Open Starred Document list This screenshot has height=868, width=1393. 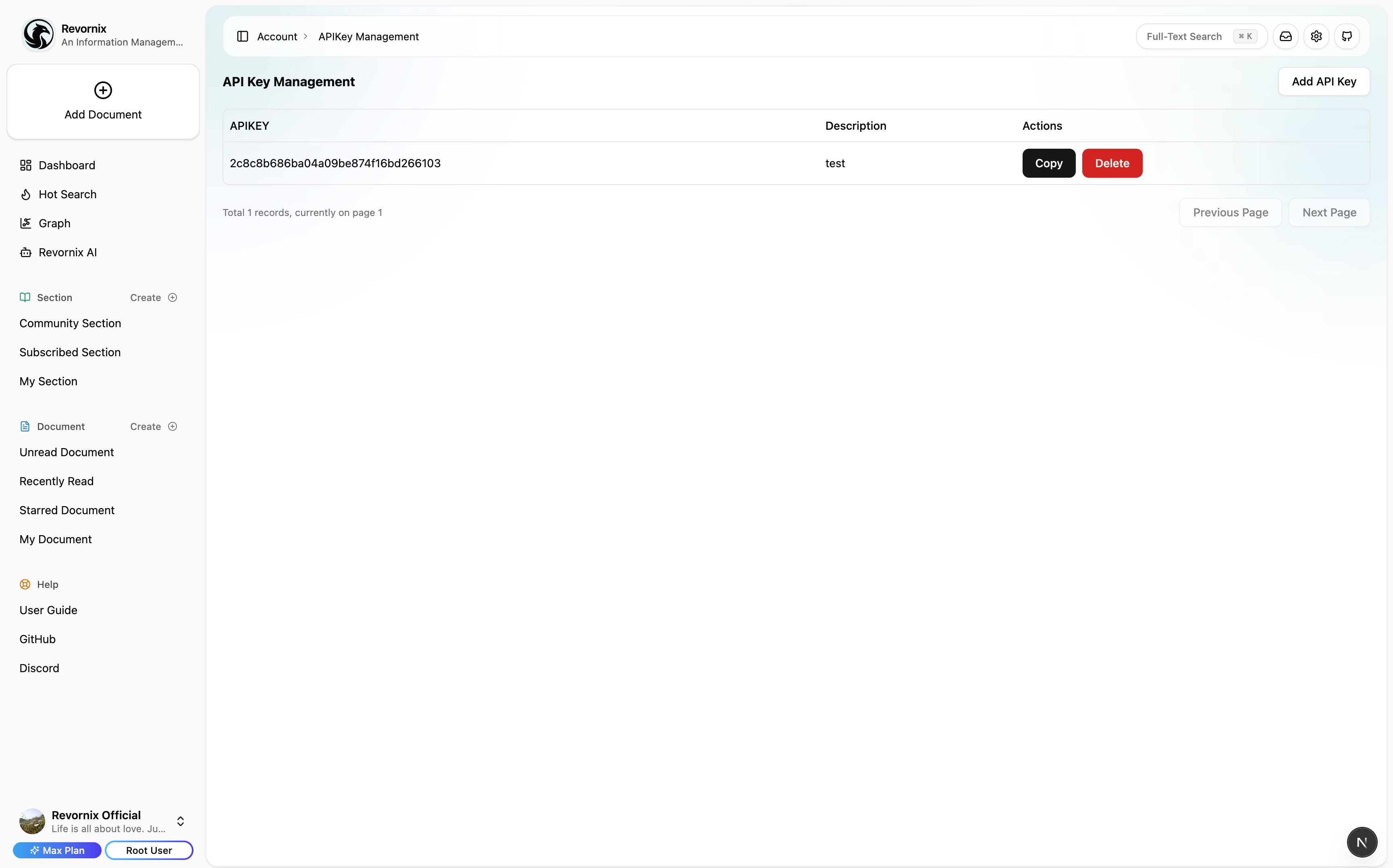(67, 510)
